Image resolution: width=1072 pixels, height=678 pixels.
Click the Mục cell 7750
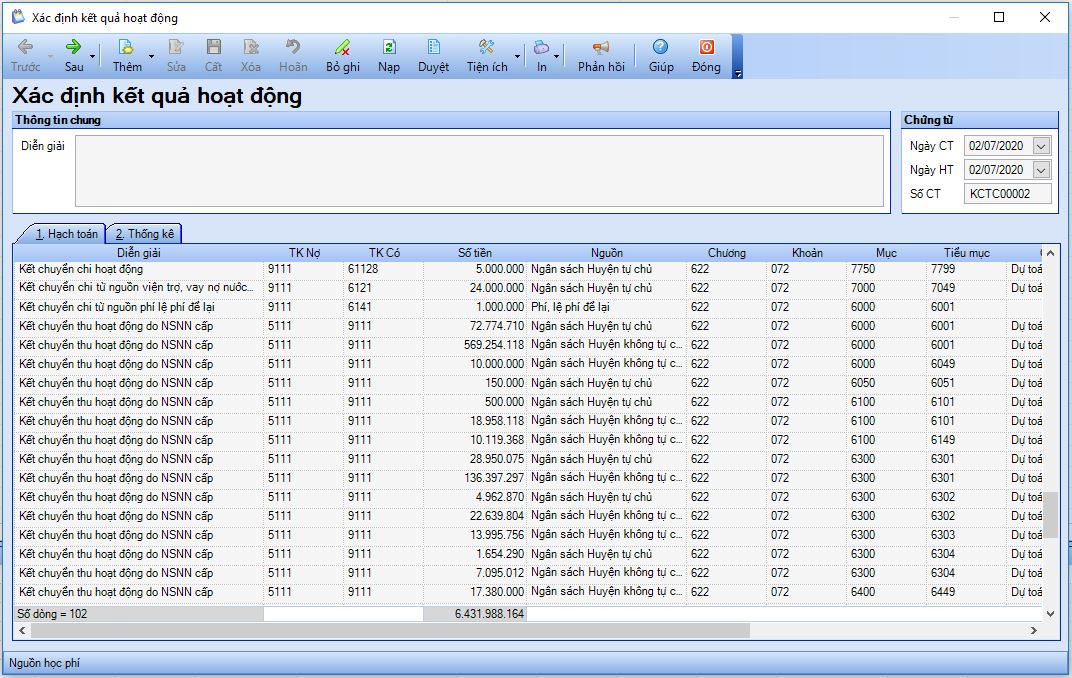pos(886,269)
